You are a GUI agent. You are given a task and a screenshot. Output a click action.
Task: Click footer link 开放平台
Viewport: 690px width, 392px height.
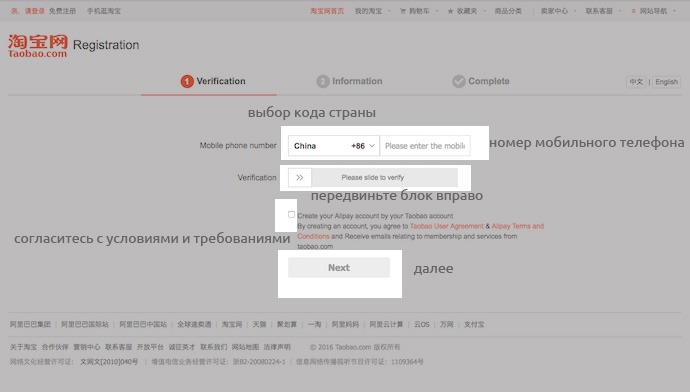tap(150, 347)
